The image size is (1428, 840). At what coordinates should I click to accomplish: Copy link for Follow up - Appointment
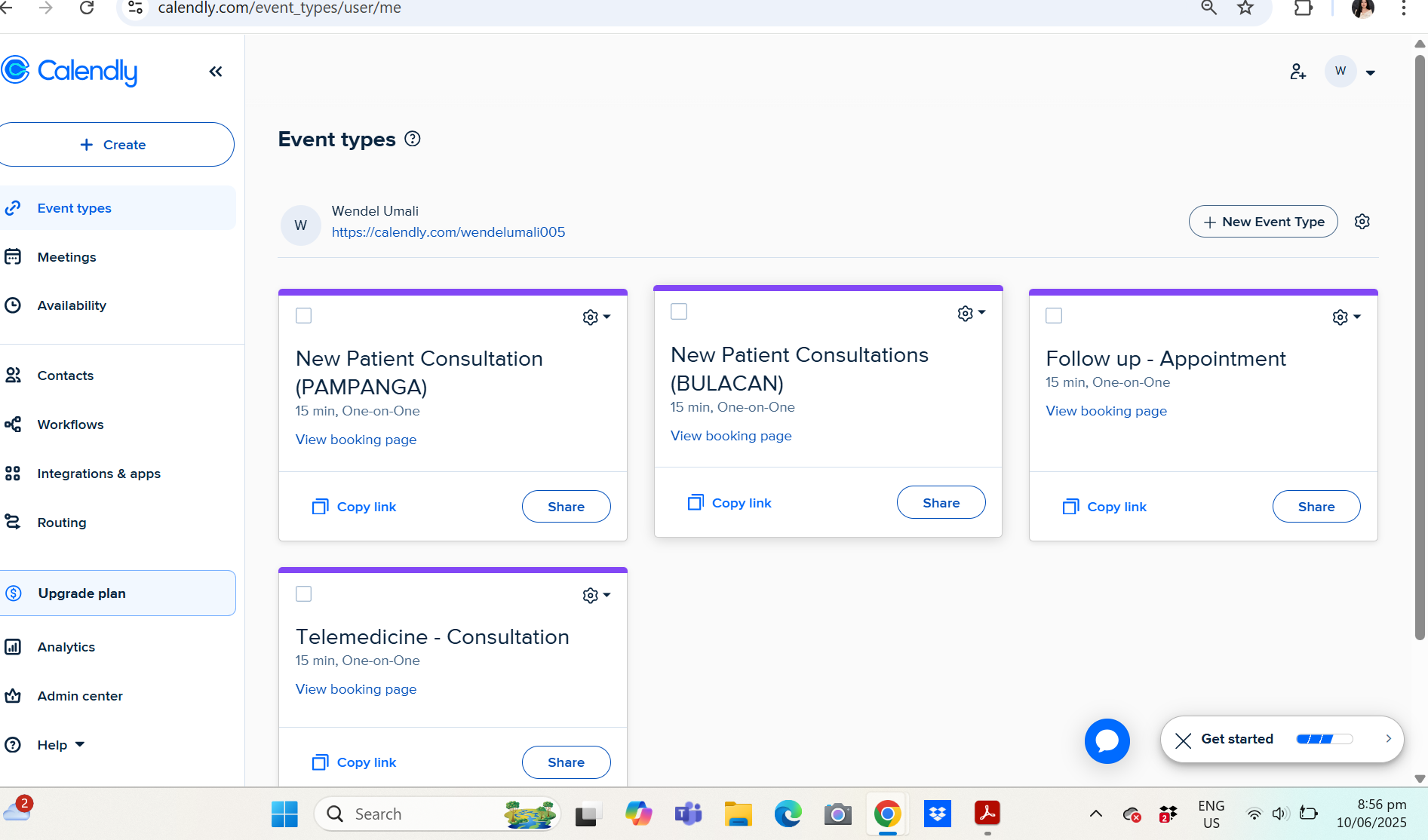[1105, 507]
